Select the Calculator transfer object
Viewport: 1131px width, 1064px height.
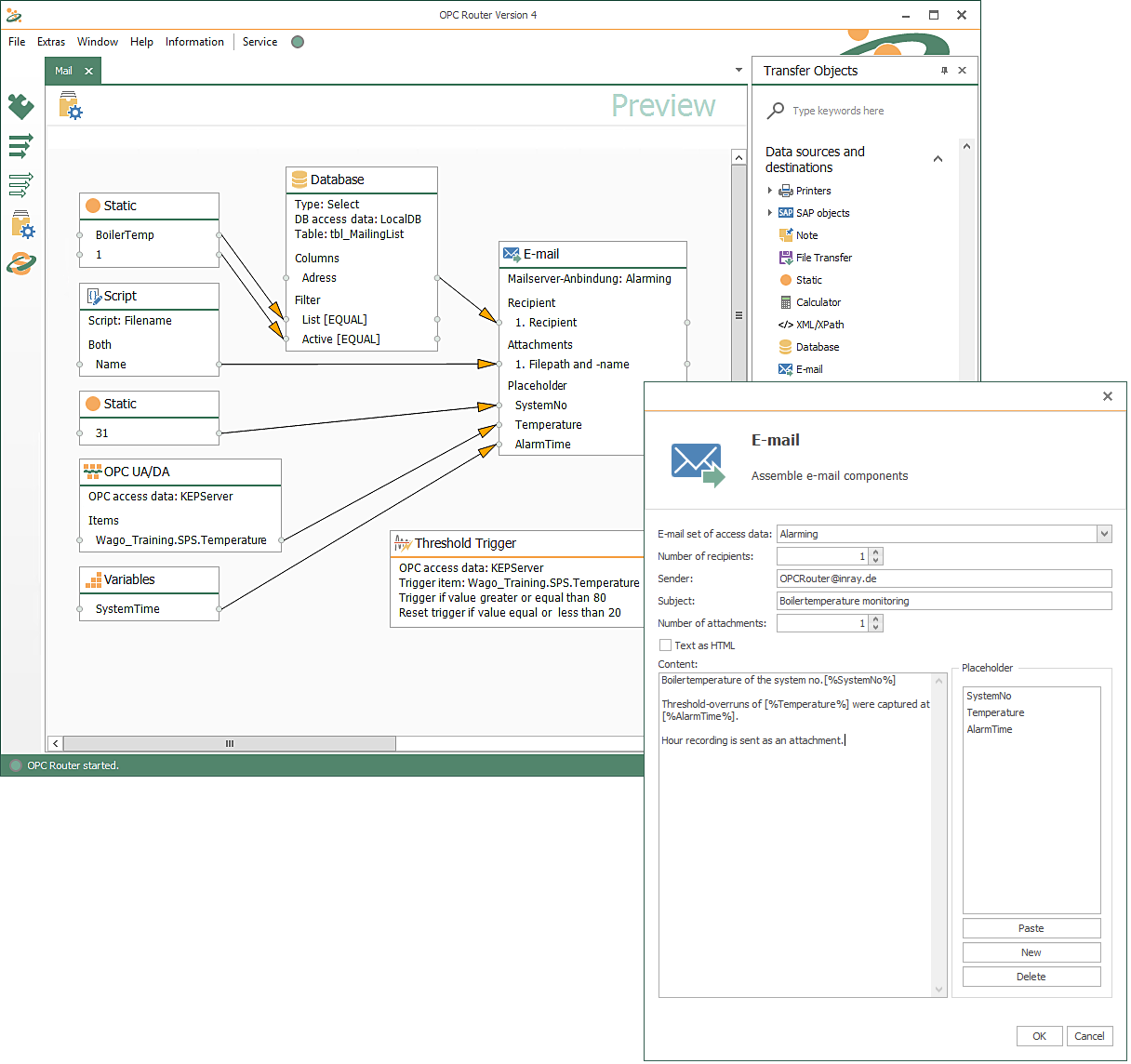(818, 302)
